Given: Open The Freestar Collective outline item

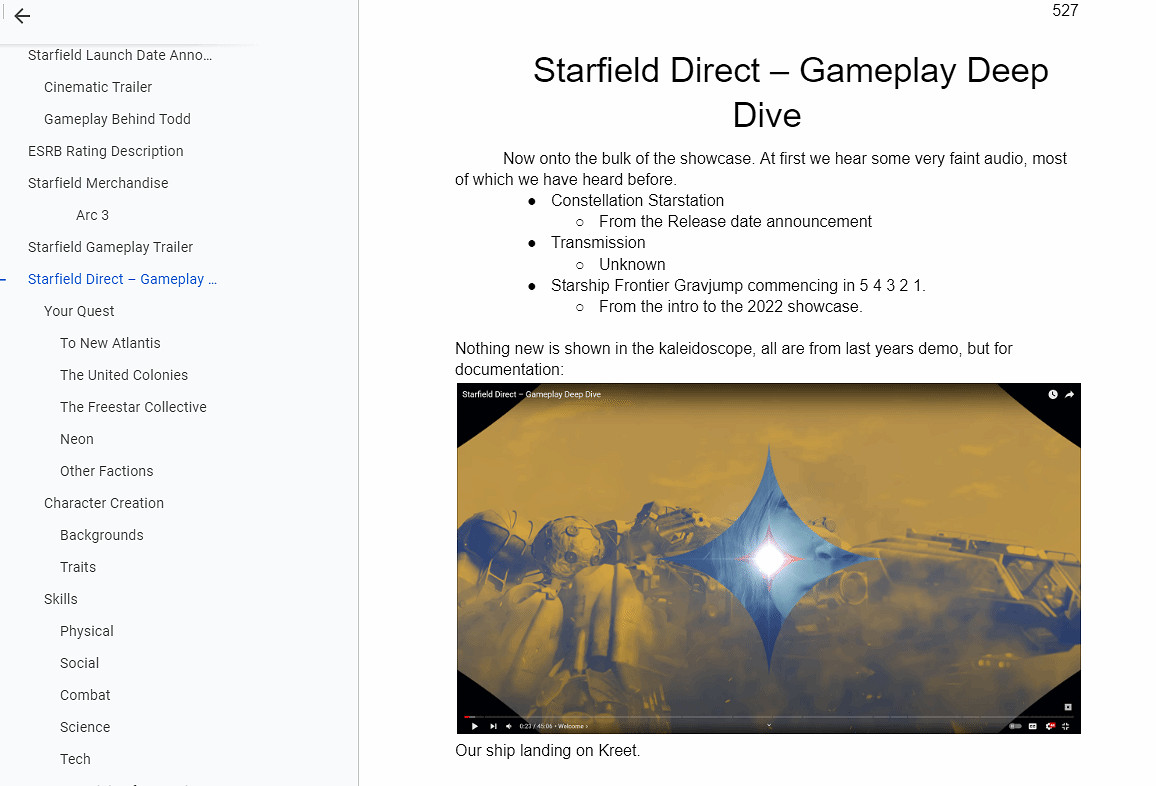Looking at the screenshot, I should coord(133,407).
